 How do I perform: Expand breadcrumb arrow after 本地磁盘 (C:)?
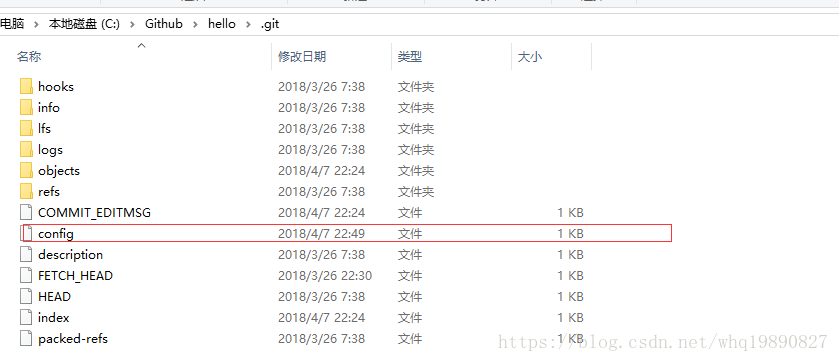[x=132, y=24]
